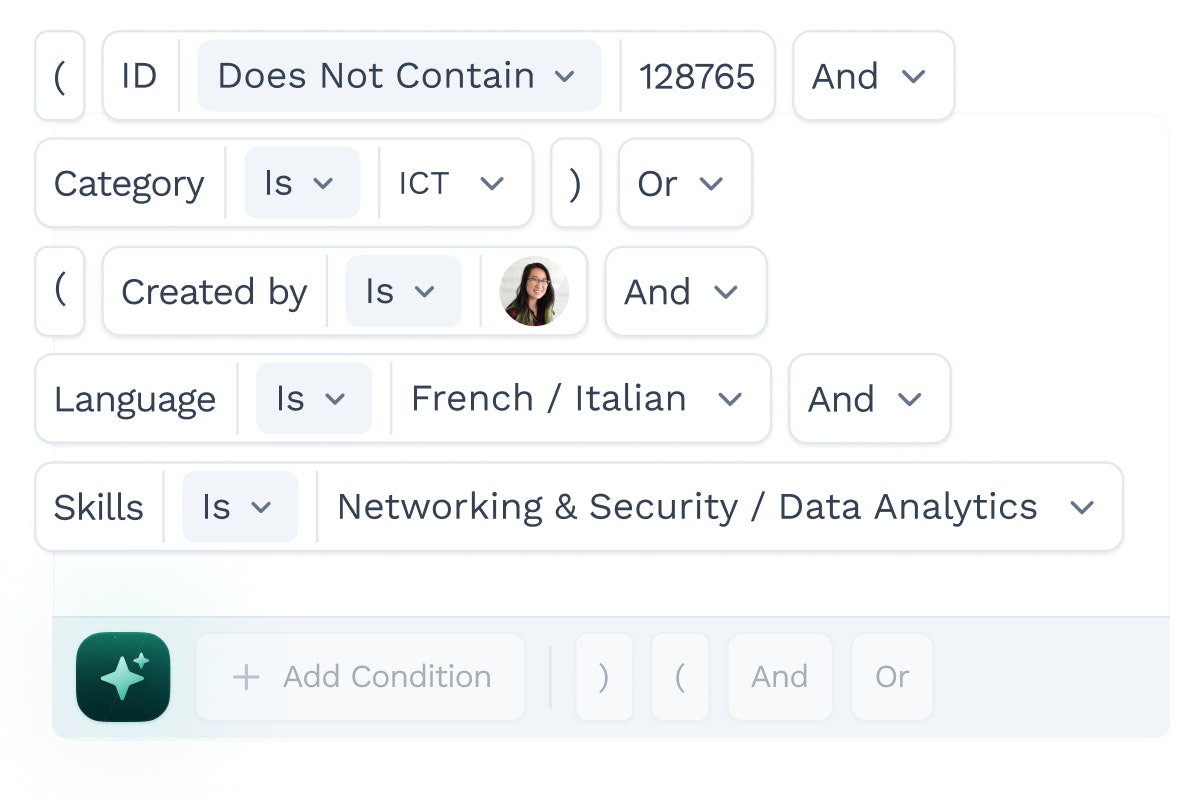The image size is (1200, 801).
Task: Change the Or connector after Category row
Action: pos(685,183)
